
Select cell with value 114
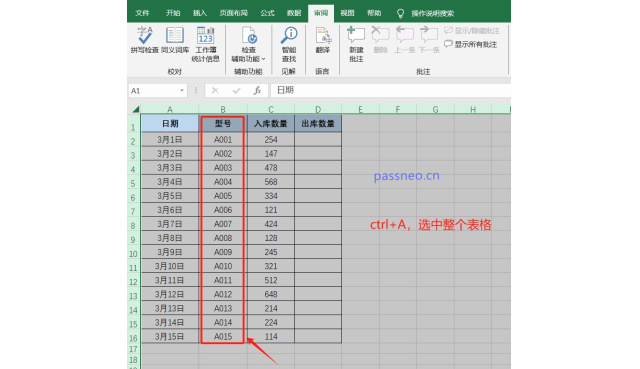point(271,336)
